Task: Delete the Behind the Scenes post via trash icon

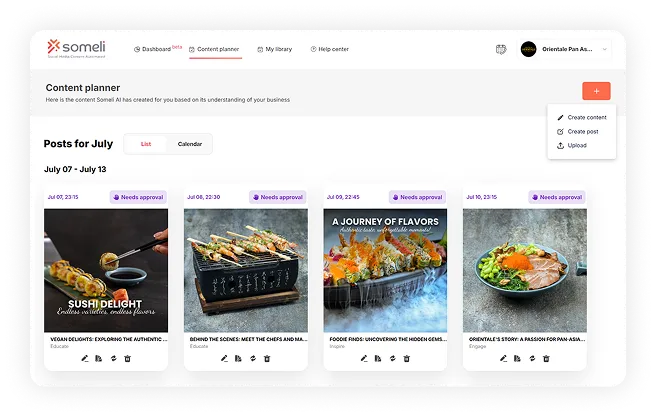Action: click(x=267, y=358)
